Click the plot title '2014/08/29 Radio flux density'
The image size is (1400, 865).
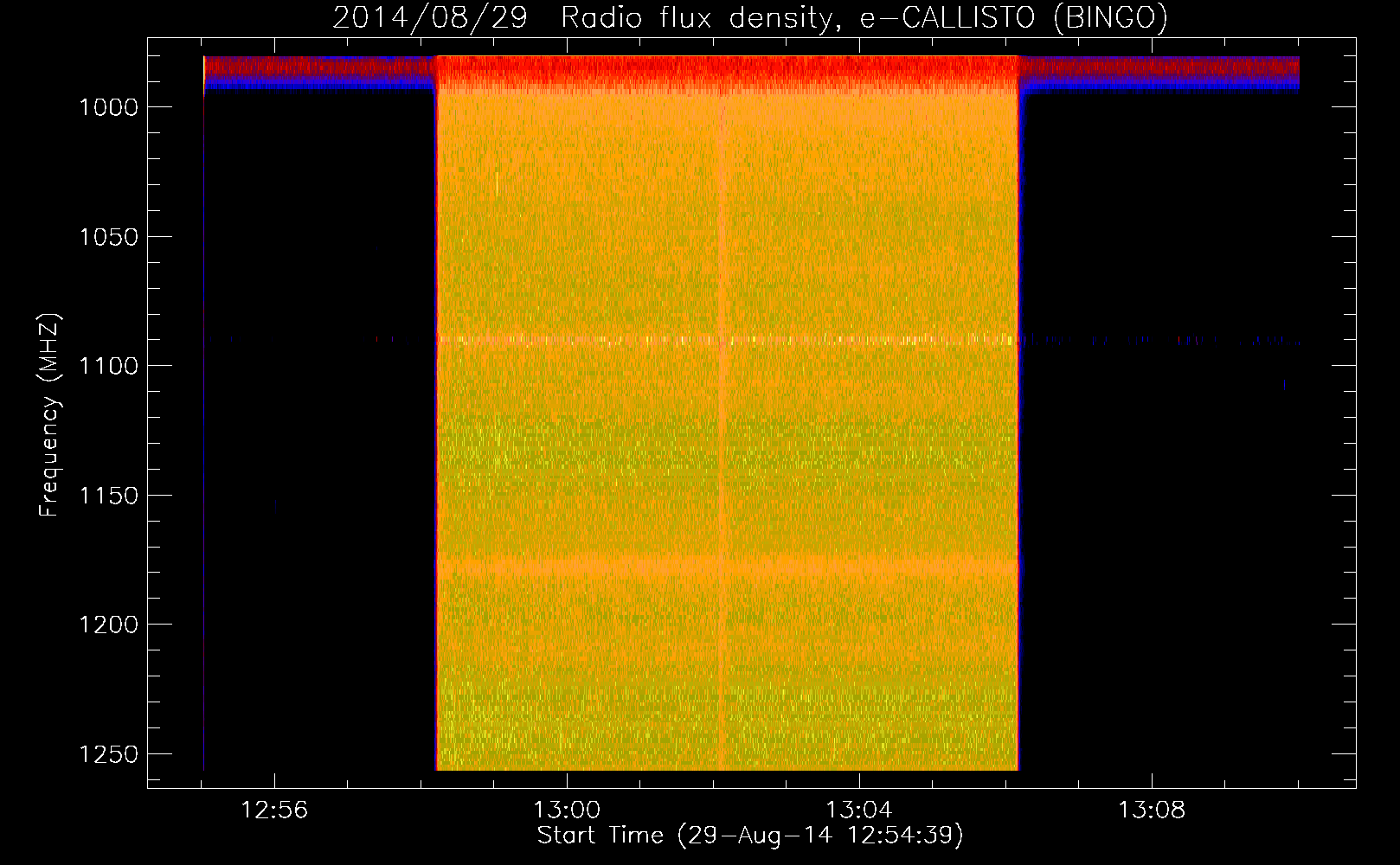[586, 17]
